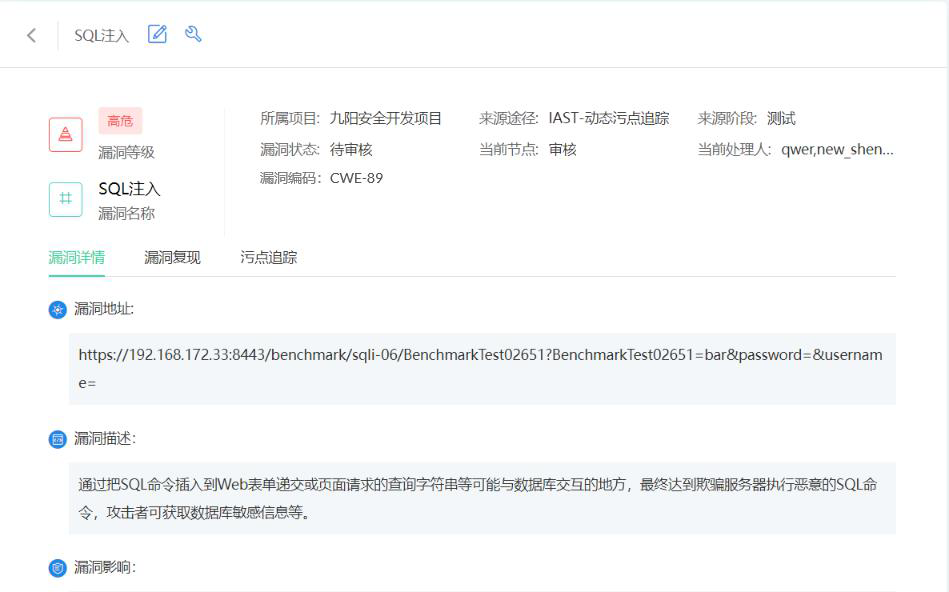Click the red 漏洞等级 warning icon
Image resolution: width=949 pixels, height=592 pixels.
(65, 134)
